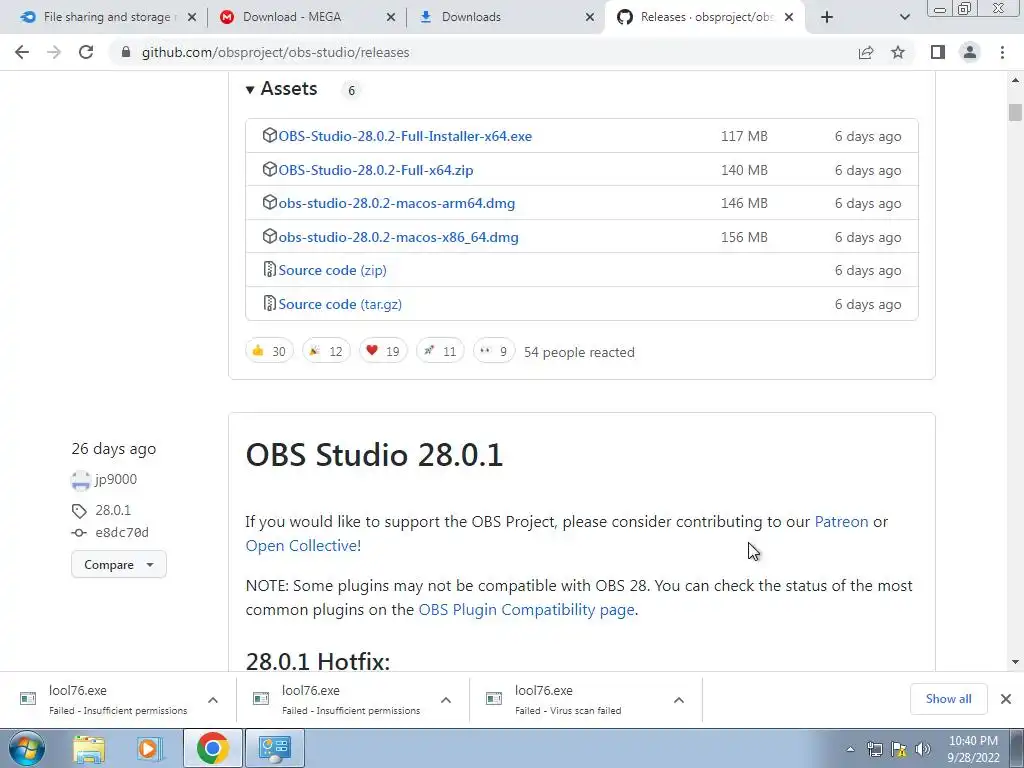This screenshot has height=768, width=1024.
Task: Bookmark this page with the star icon
Action: click(898, 52)
